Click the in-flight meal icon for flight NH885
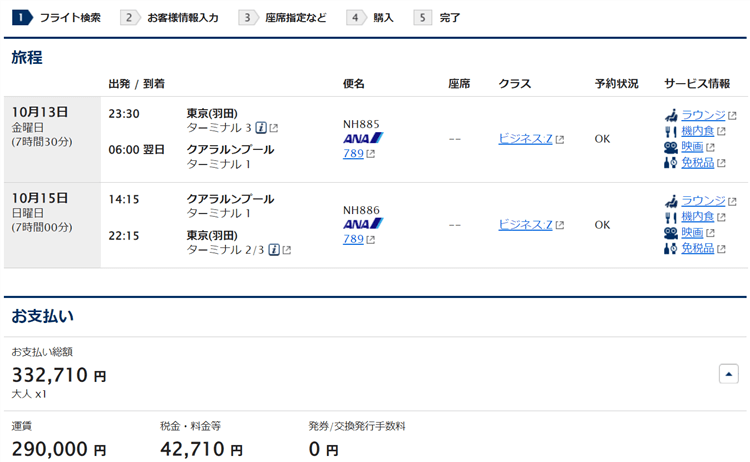750x462 pixels. 671,131
